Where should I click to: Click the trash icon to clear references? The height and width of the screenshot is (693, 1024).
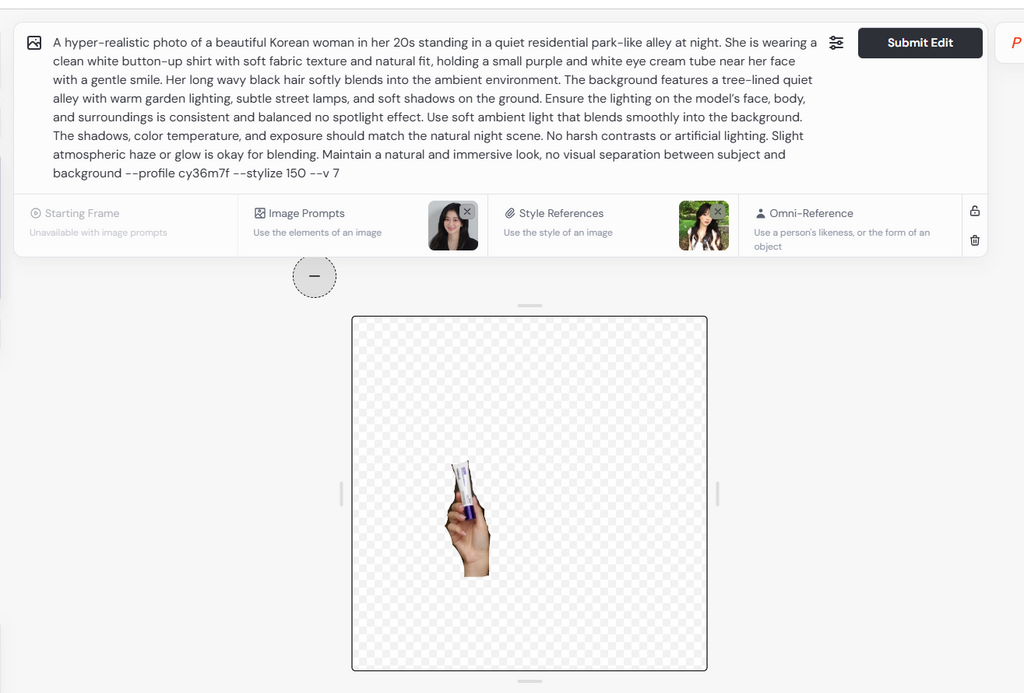coord(974,240)
